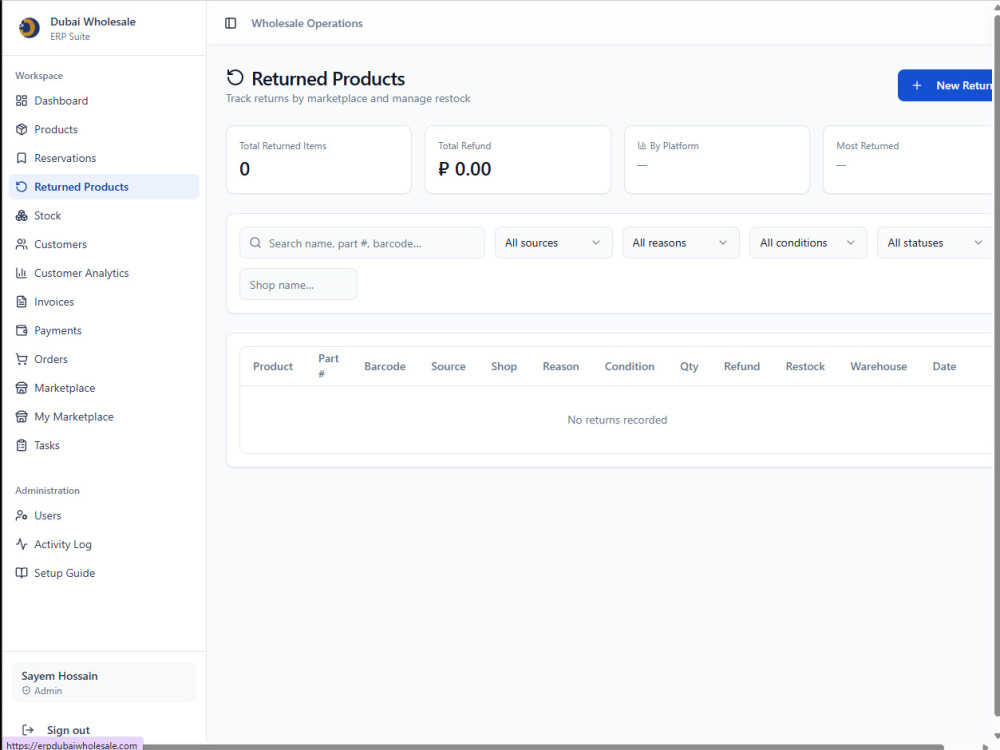The width and height of the screenshot is (1000, 750).
Task: Click the Returned Products heading icon
Action: pyautogui.click(x=235, y=78)
